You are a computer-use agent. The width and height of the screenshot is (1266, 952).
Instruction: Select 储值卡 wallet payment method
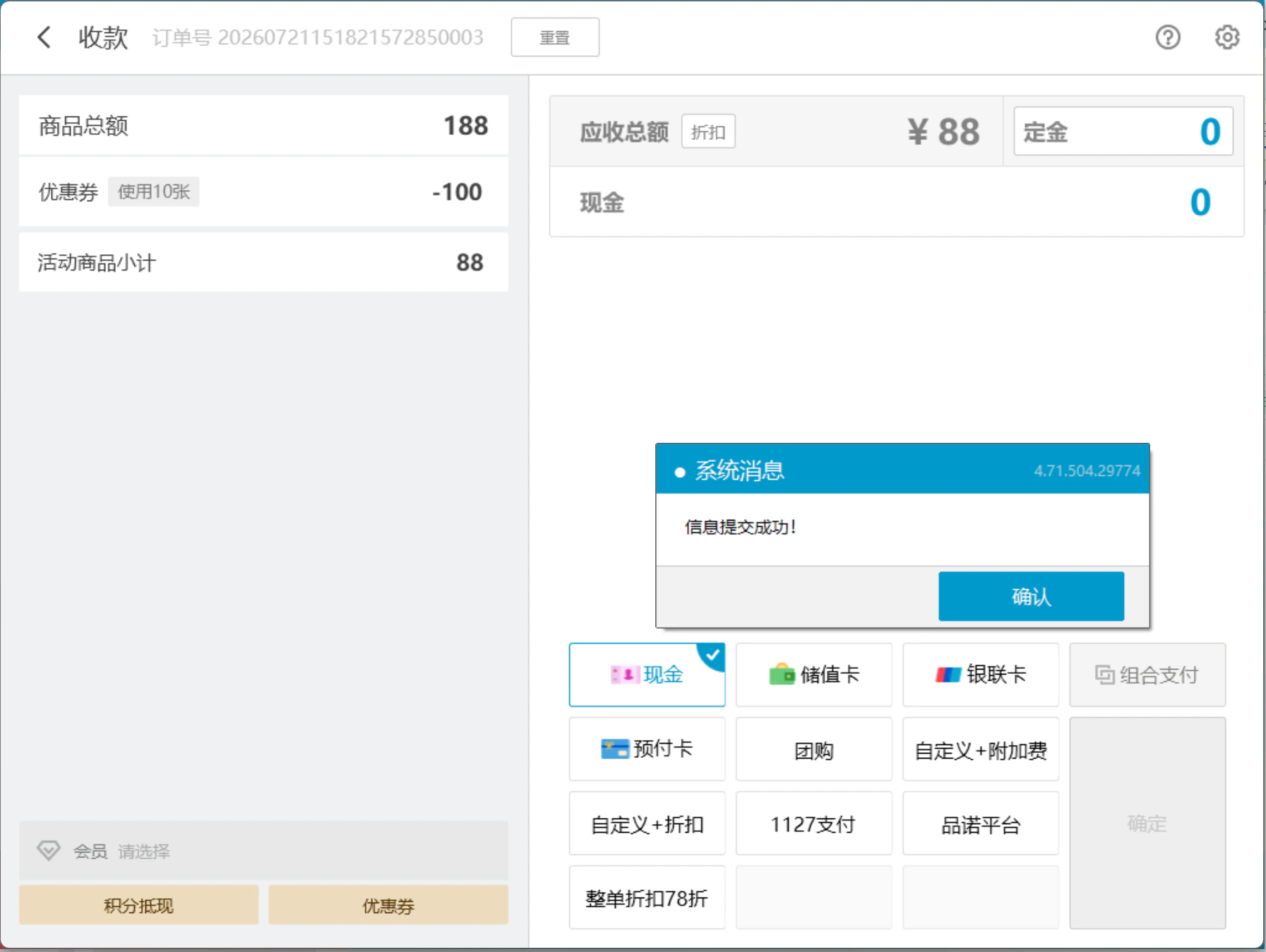[813, 674]
